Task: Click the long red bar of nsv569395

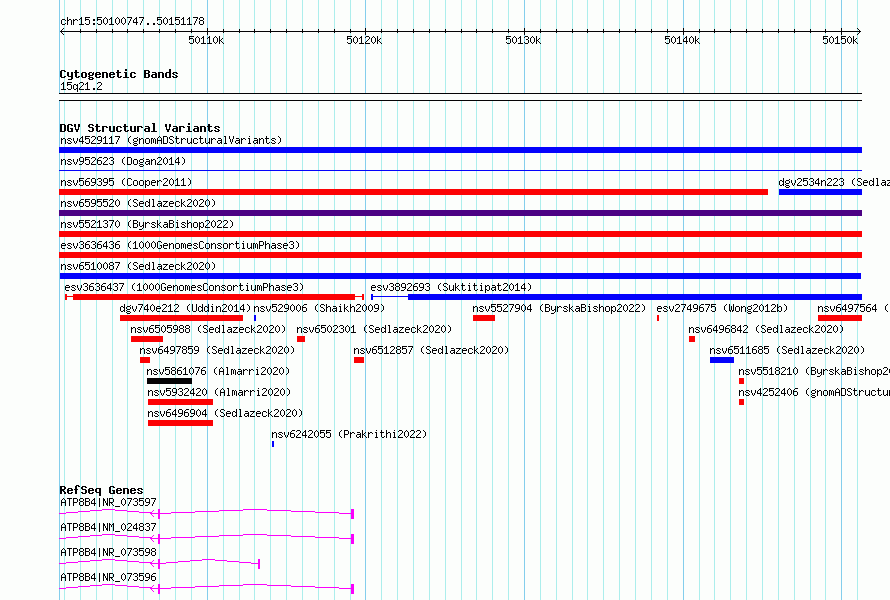Action: click(413, 192)
